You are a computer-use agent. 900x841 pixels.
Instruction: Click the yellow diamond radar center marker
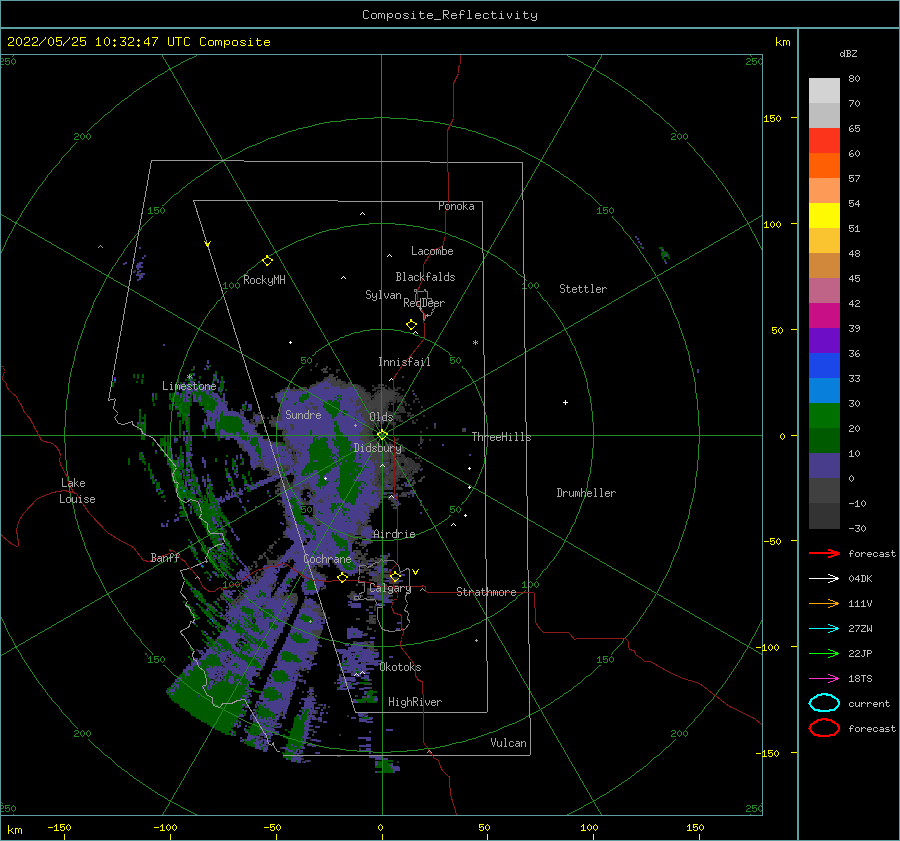pos(382,435)
